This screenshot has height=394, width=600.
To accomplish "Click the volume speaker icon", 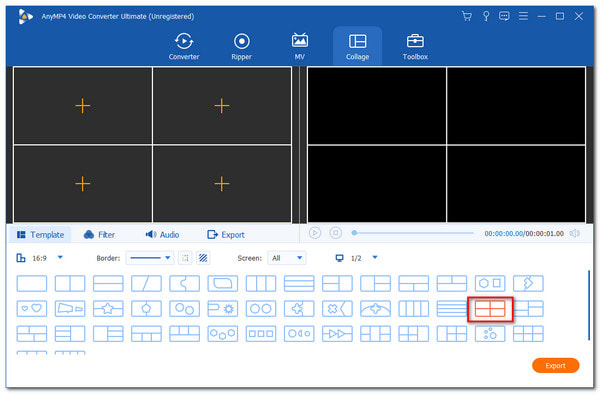I will (x=574, y=233).
